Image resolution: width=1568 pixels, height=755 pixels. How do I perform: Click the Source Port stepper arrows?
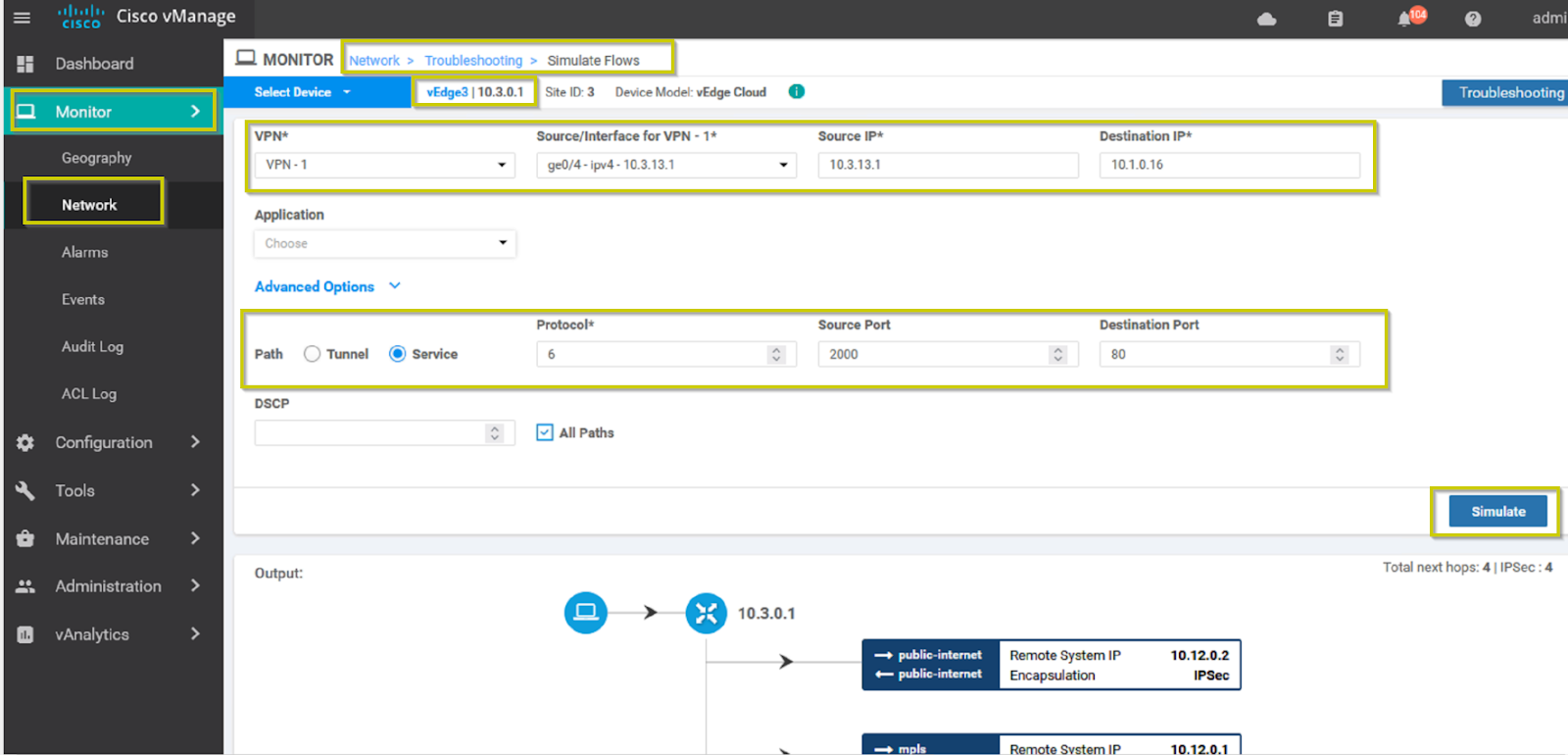1057,354
